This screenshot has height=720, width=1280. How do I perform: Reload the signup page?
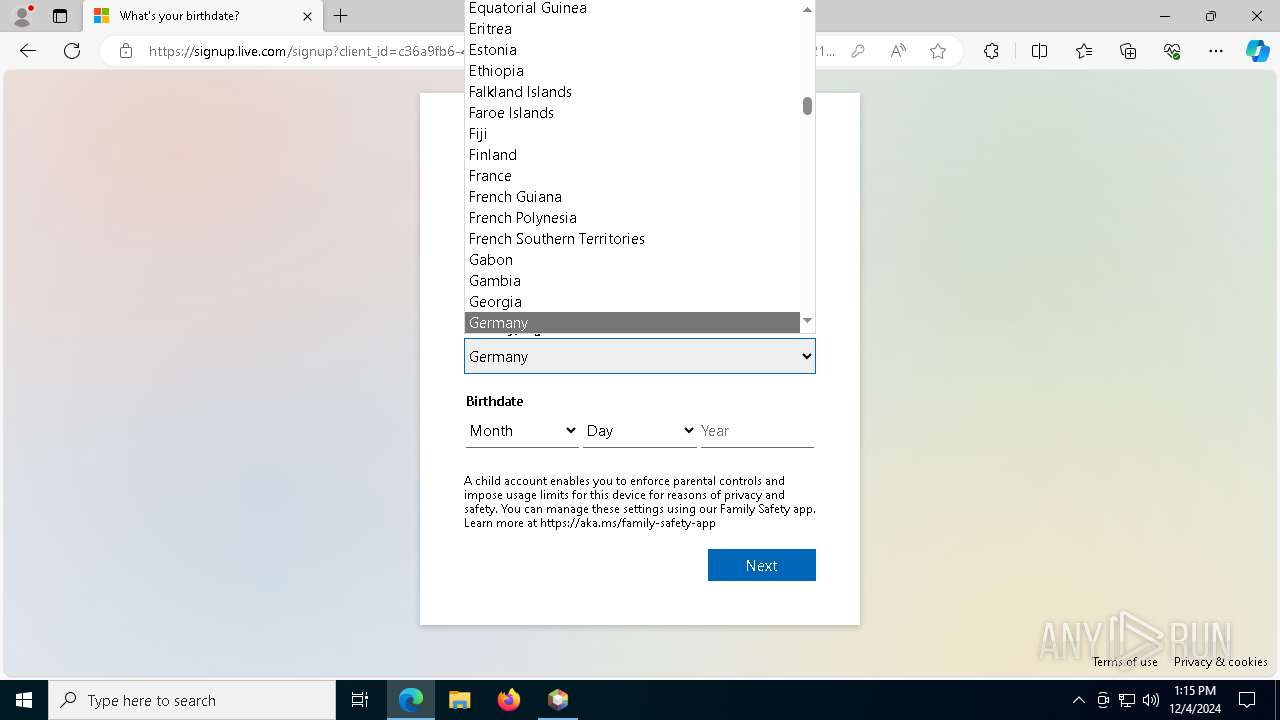tap(72, 51)
